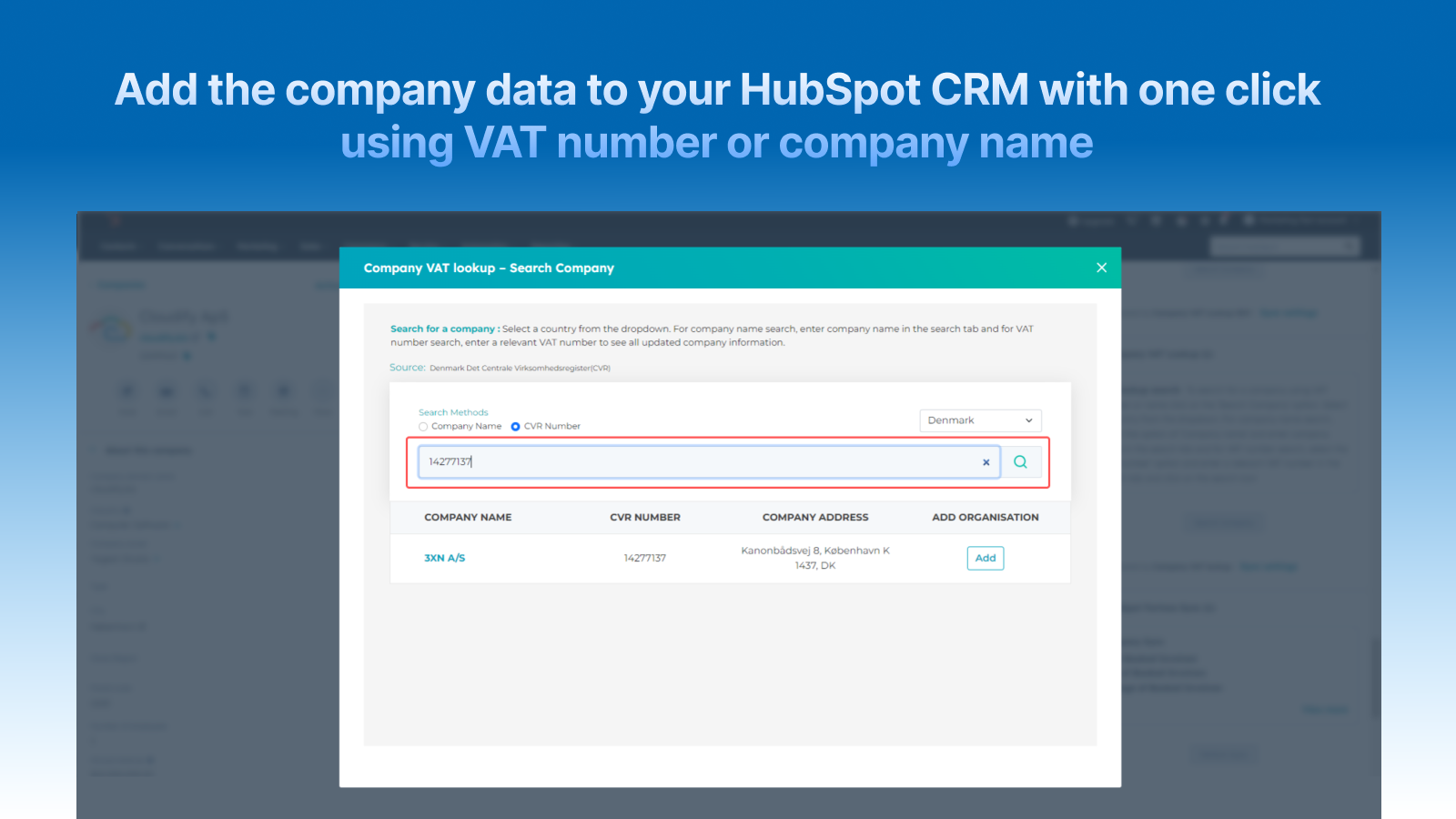Click the second menu item in the main navigation
Viewport: 1456px width, 819px height.
click(187, 246)
